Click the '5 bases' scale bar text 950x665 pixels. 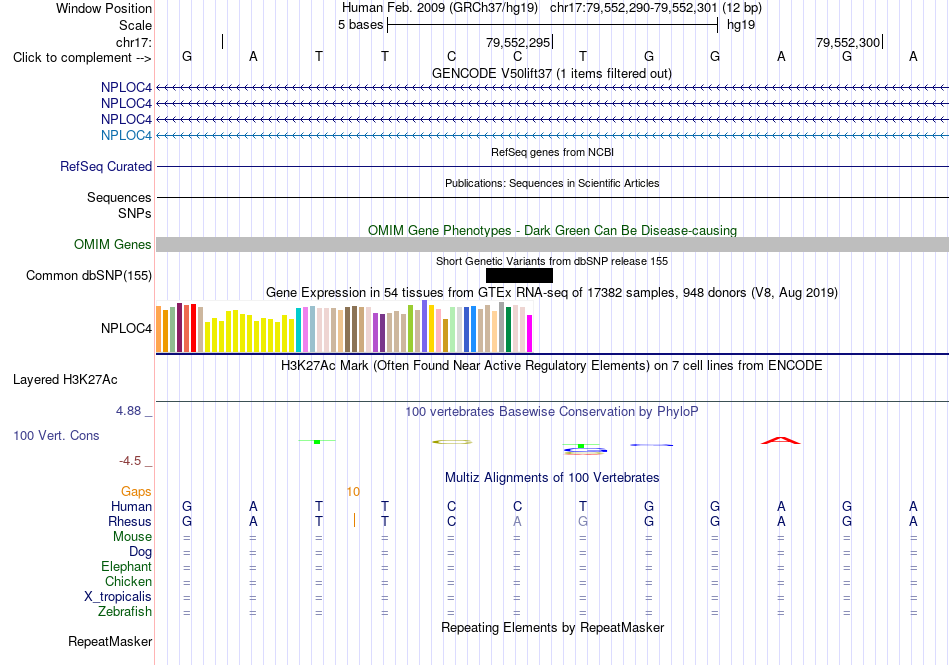click(x=360, y=25)
